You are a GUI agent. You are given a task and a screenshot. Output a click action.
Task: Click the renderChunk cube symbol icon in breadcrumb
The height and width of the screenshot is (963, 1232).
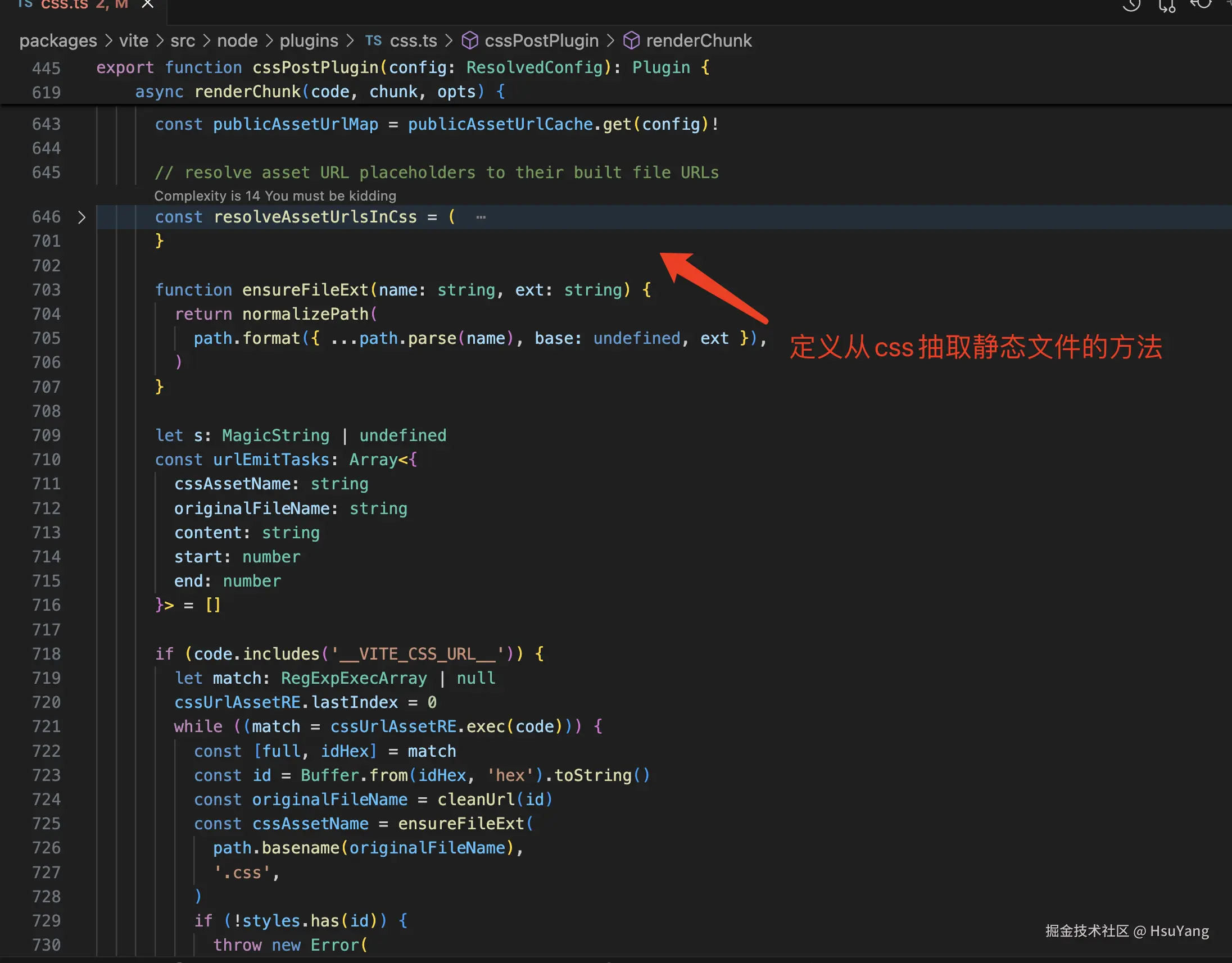631,40
